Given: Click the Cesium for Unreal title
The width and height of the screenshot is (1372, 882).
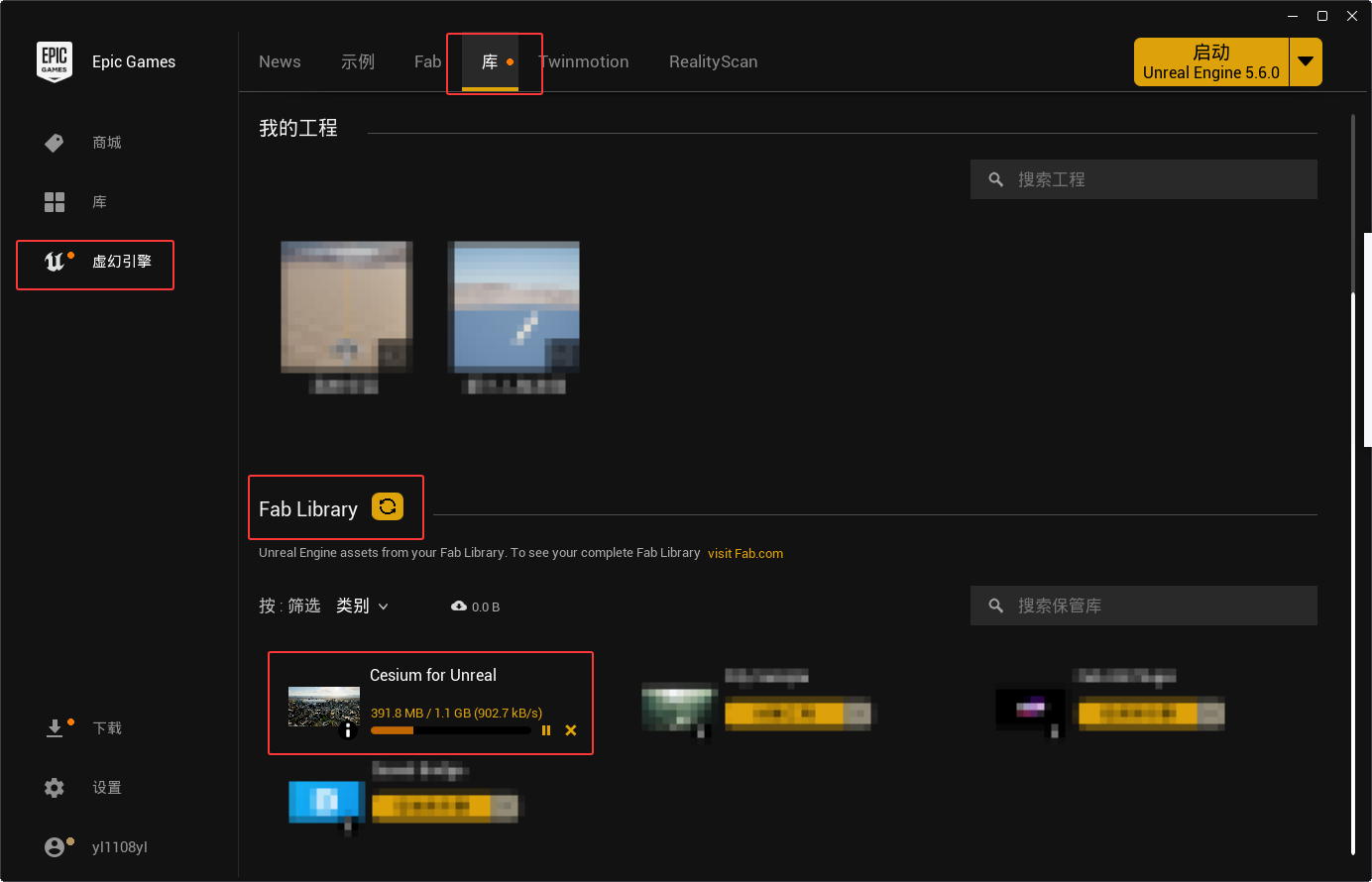Looking at the screenshot, I should point(433,675).
